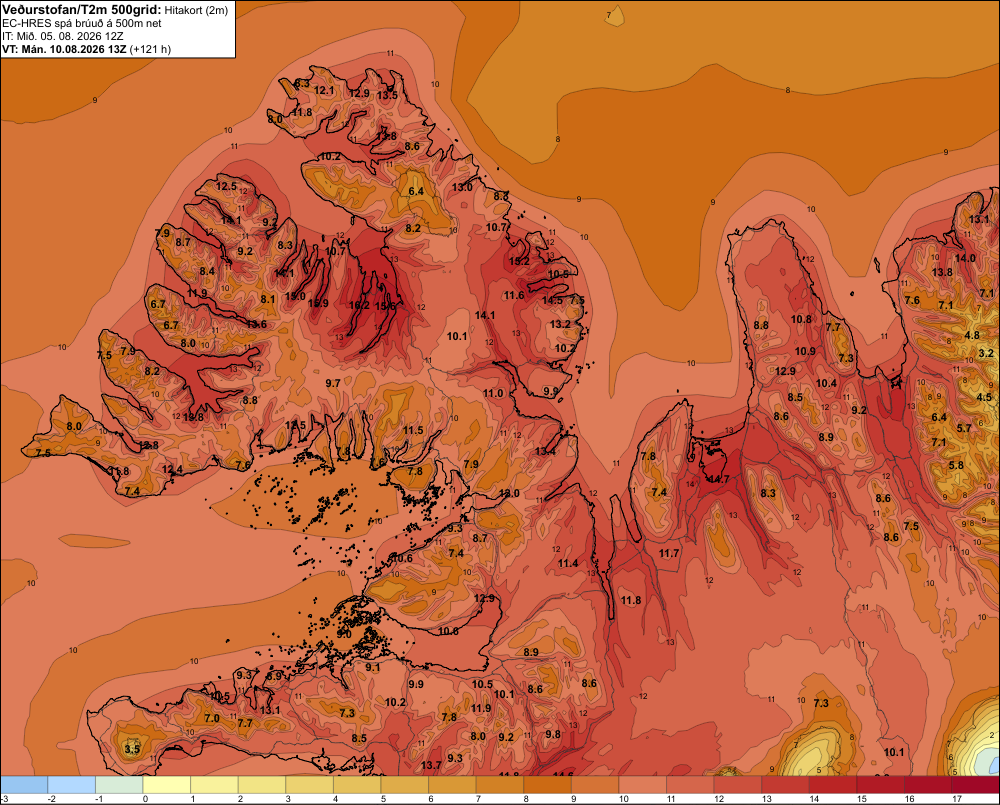
Task: Select the legend swatch between 8 and 9
Action: [547, 784]
